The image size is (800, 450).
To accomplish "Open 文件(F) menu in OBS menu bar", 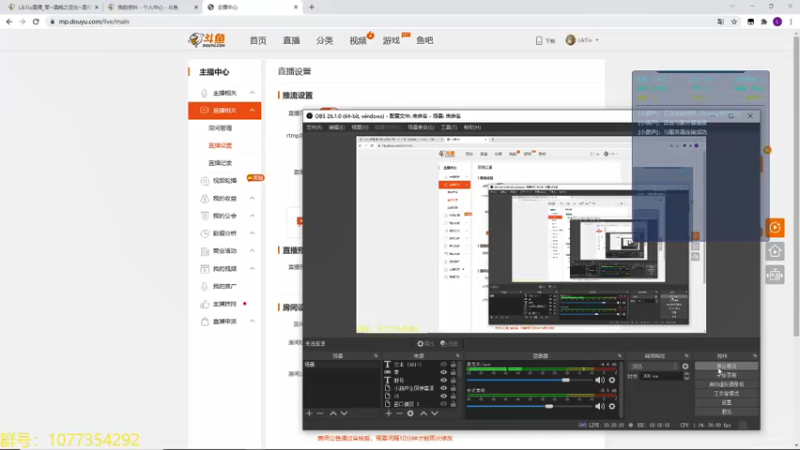I will (x=314, y=127).
